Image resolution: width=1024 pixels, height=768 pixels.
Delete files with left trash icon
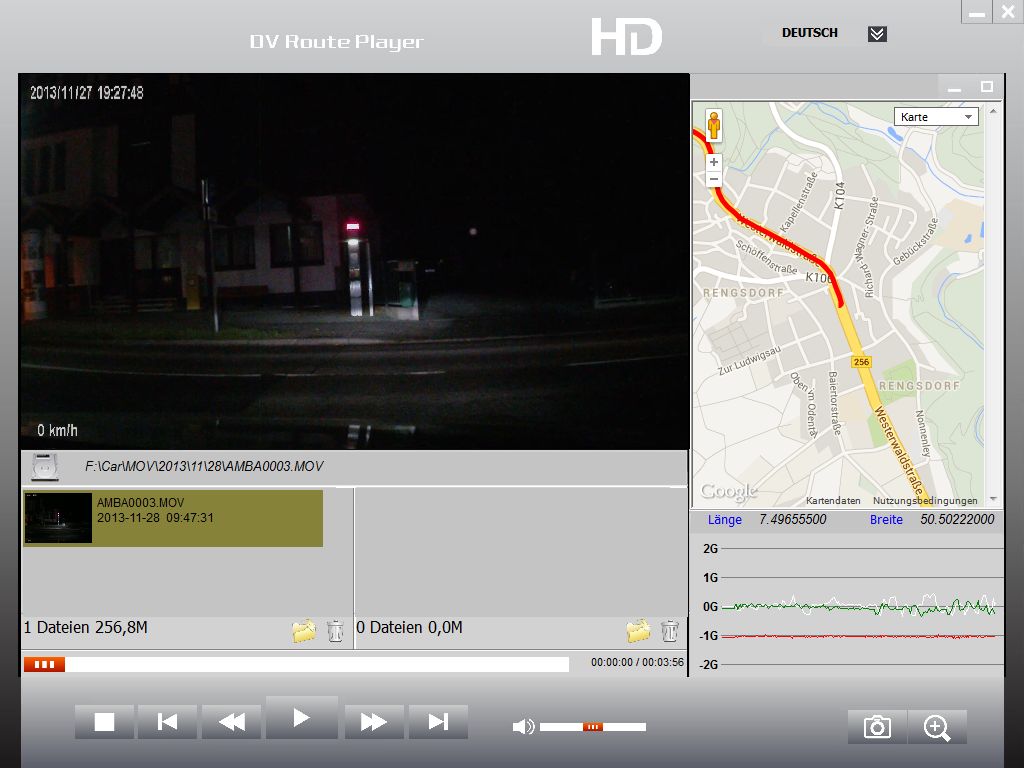click(x=336, y=631)
